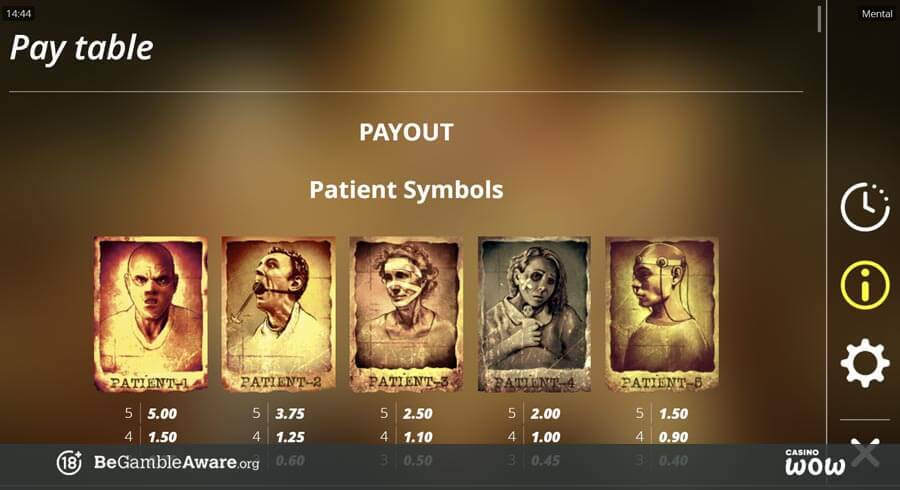
Task: Click the Patient Symbols section title
Action: [406, 190]
